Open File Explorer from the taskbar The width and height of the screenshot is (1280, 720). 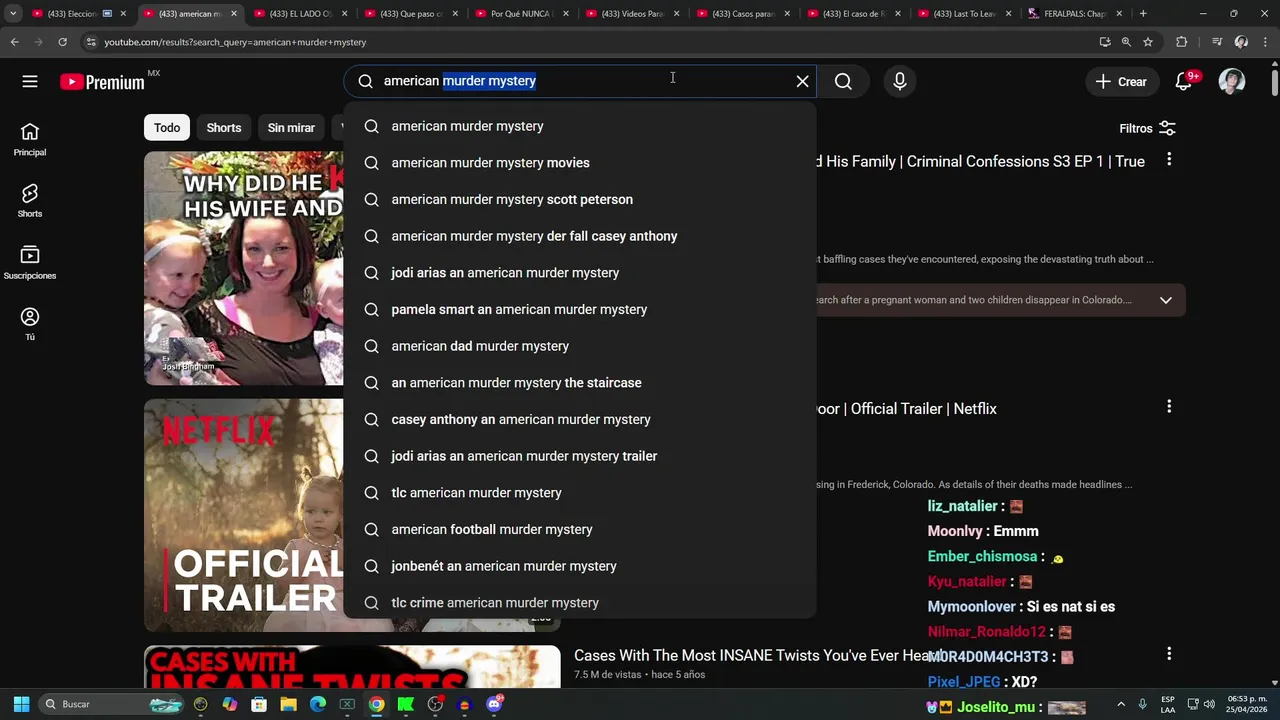pos(289,704)
